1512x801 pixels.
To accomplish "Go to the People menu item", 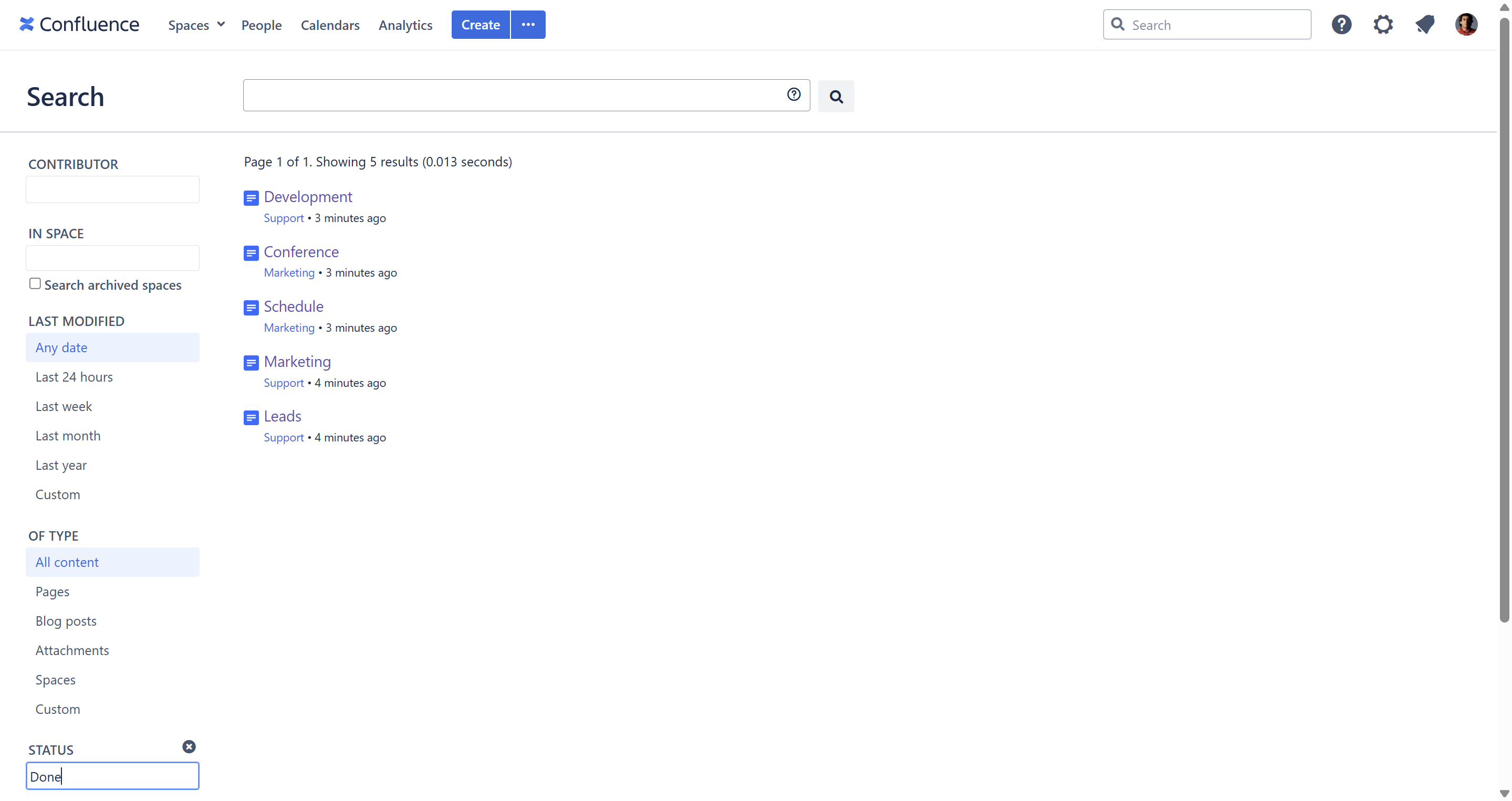I will [261, 25].
